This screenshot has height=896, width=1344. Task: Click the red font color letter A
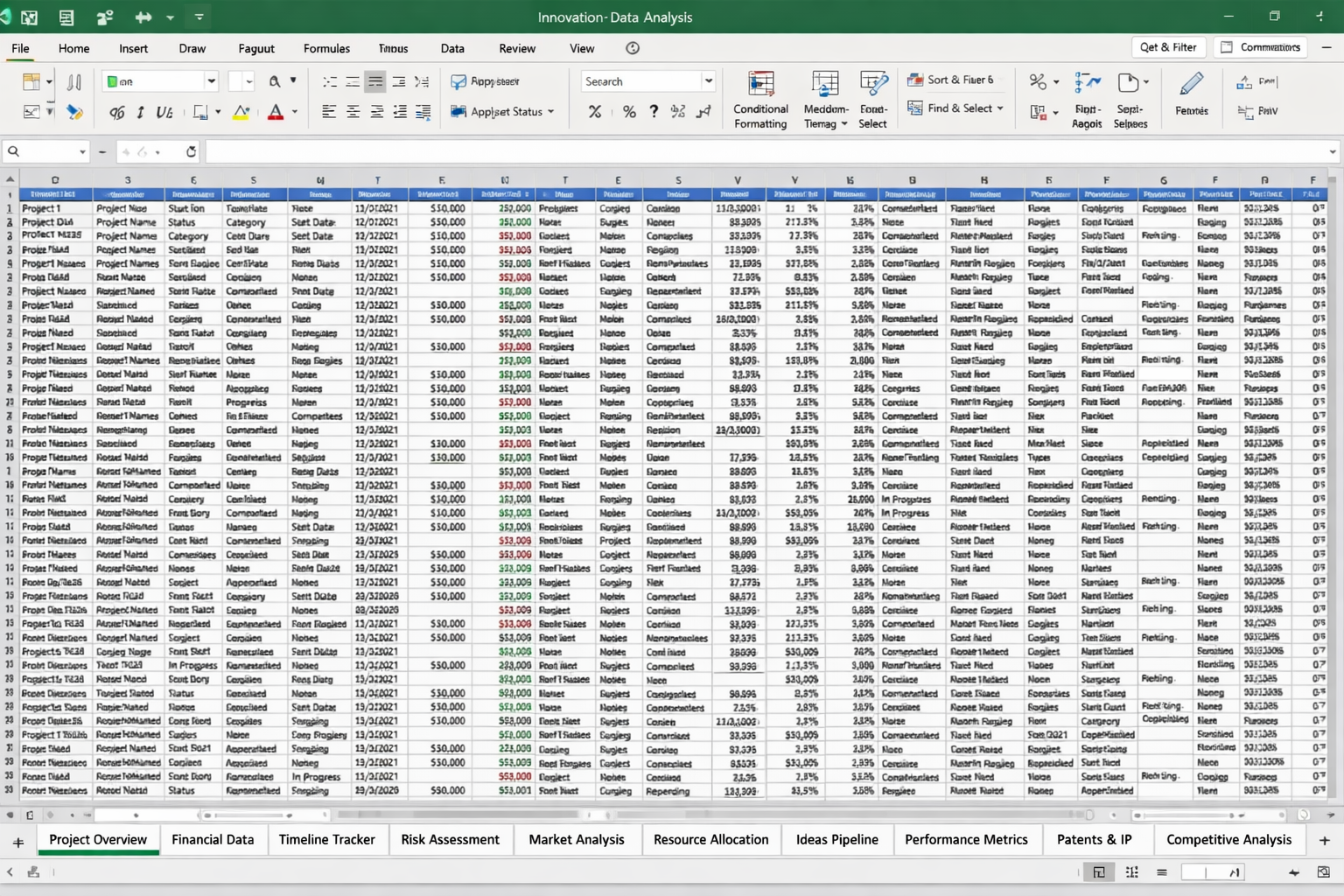275,112
